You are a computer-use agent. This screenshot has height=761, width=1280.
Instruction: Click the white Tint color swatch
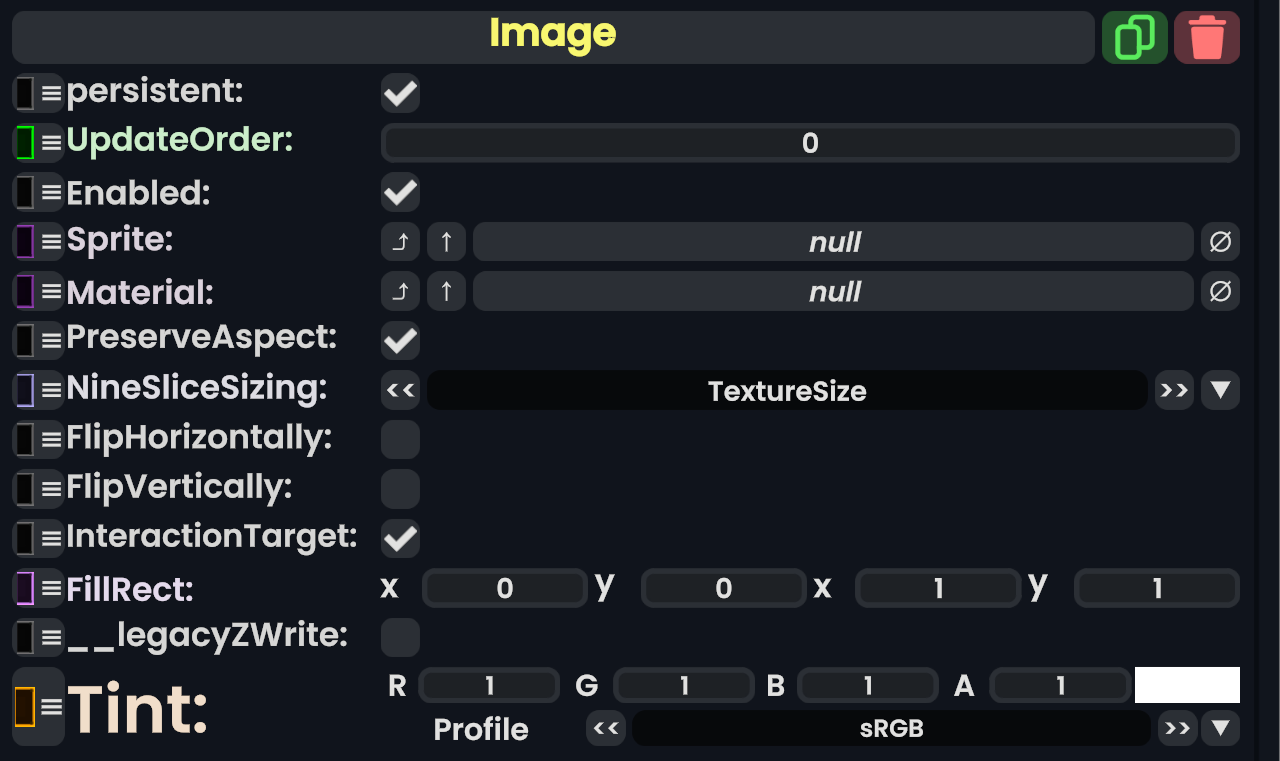(x=1187, y=685)
